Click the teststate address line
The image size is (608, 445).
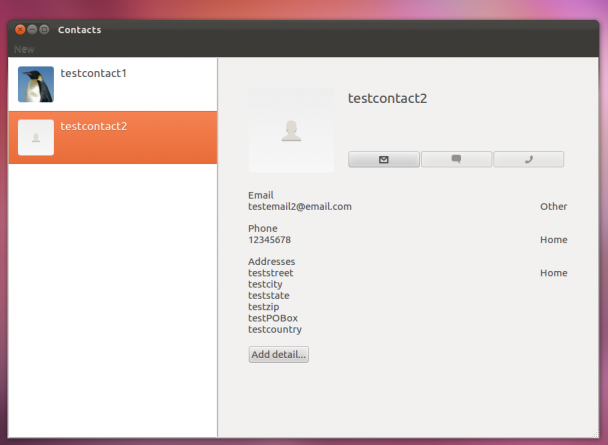pos(269,295)
